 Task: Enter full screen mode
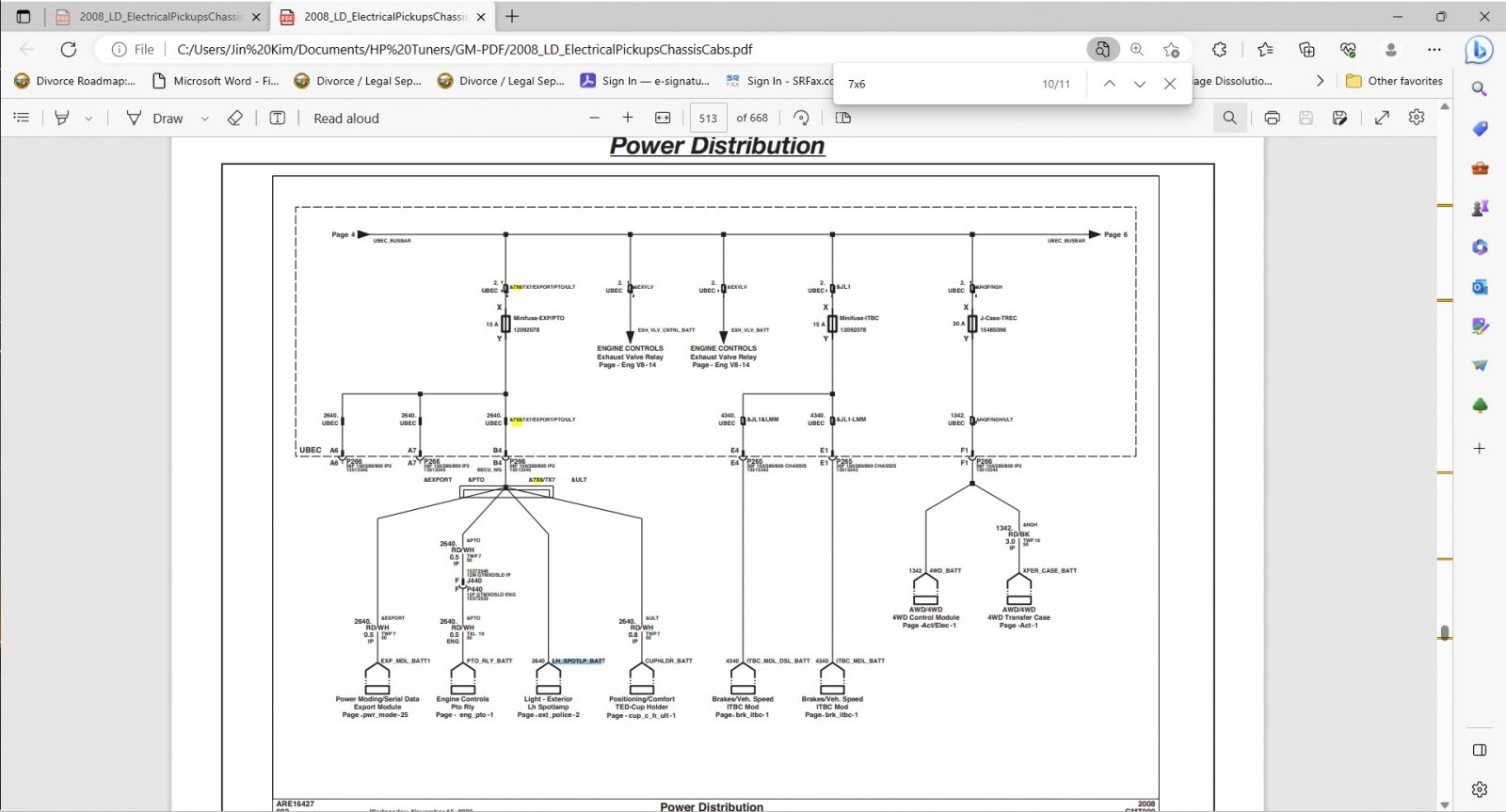1382,118
